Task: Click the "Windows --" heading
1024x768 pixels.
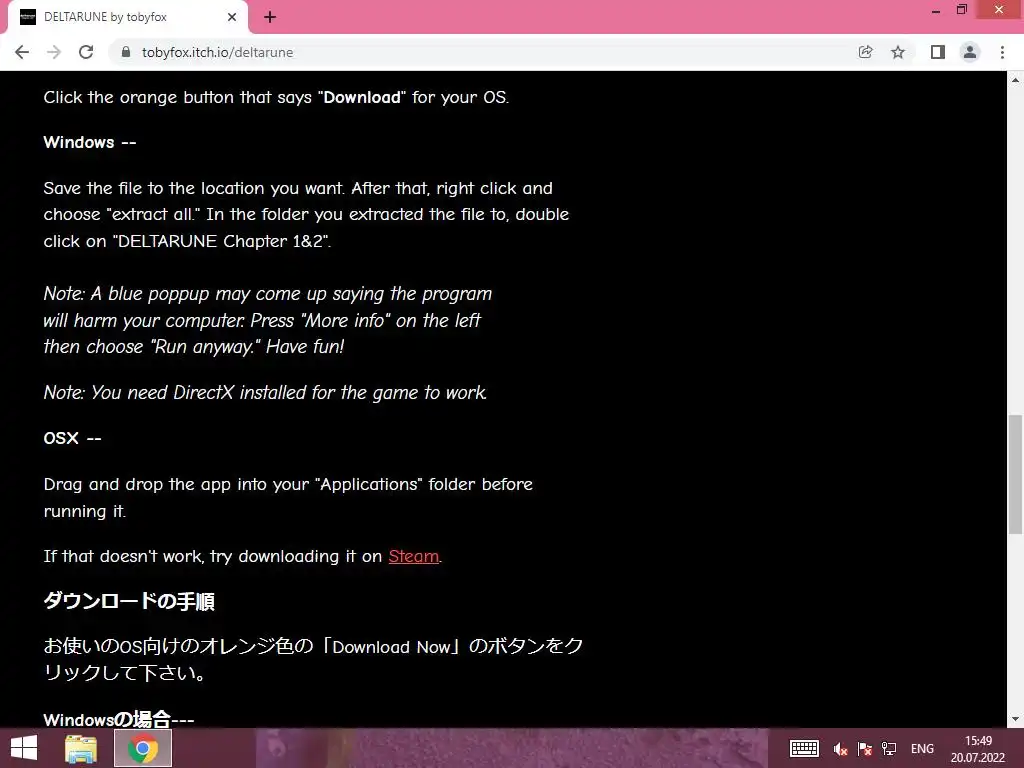Action: (x=90, y=142)
